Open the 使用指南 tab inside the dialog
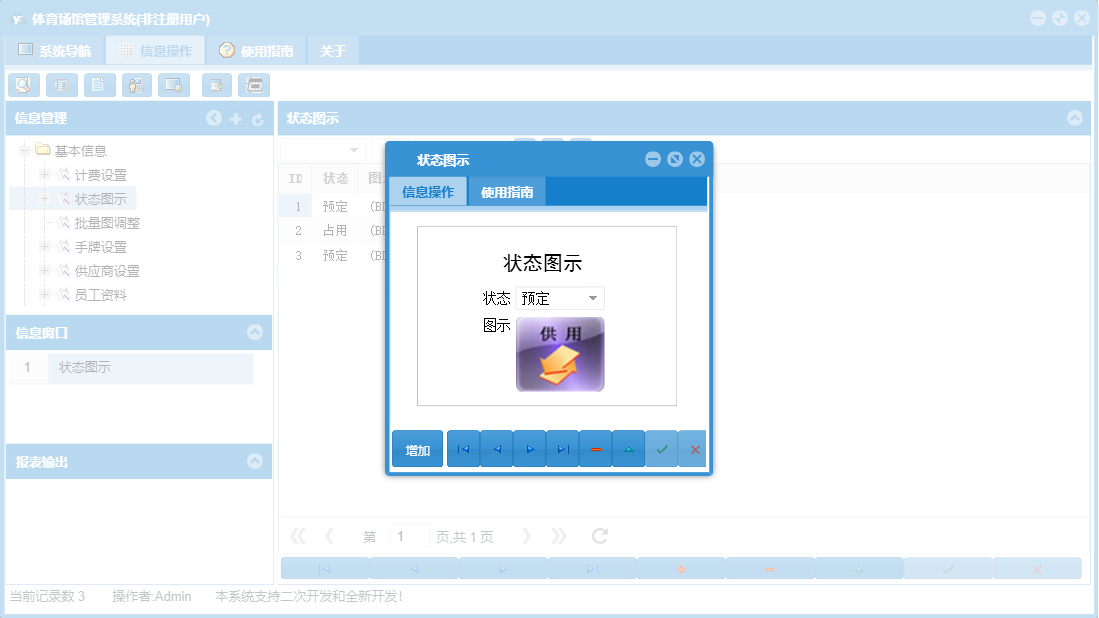1099x618 pixels. (x=506, y=191)
